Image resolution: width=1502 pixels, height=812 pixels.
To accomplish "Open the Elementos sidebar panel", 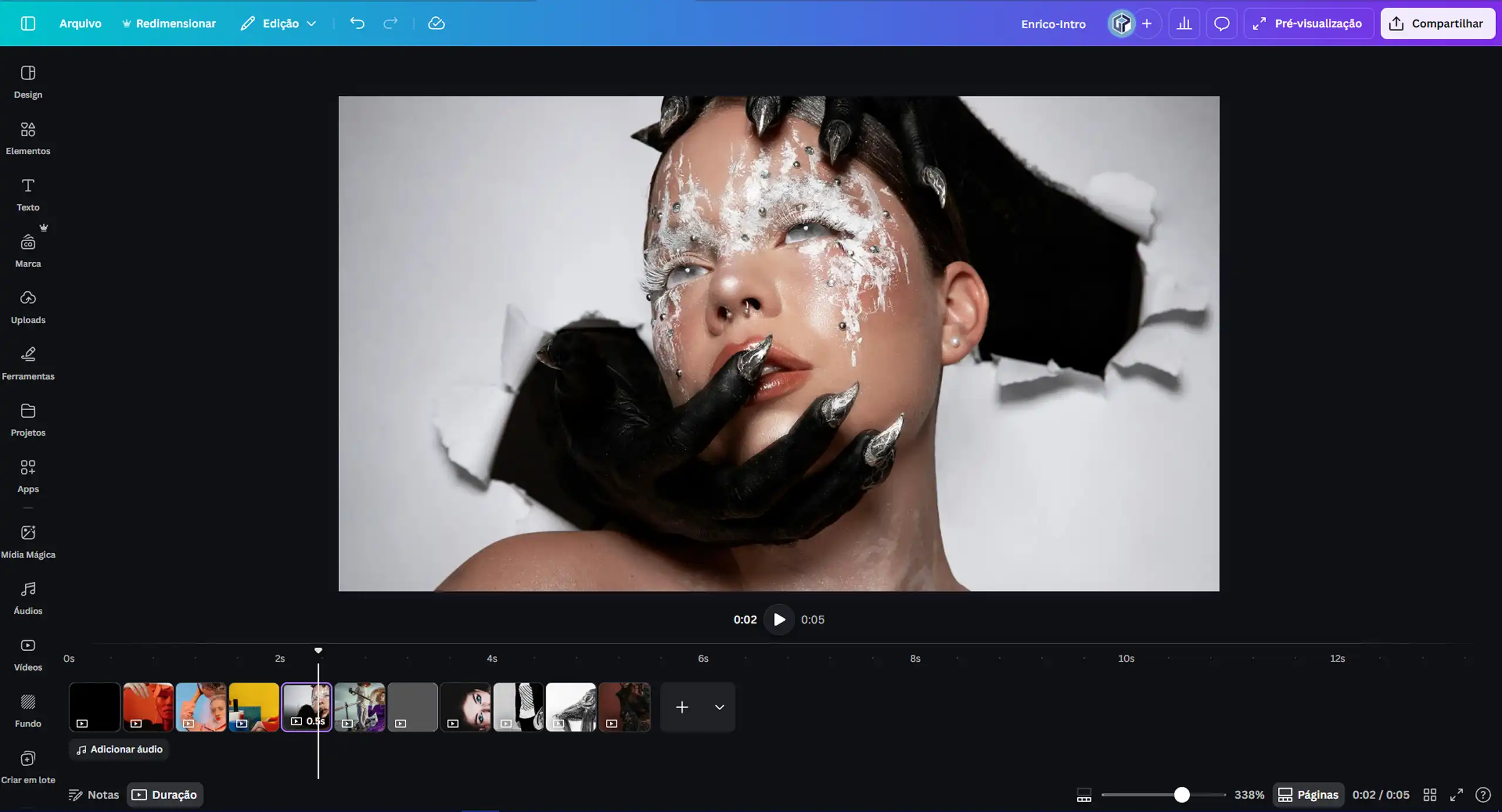I will click(28, 138).
